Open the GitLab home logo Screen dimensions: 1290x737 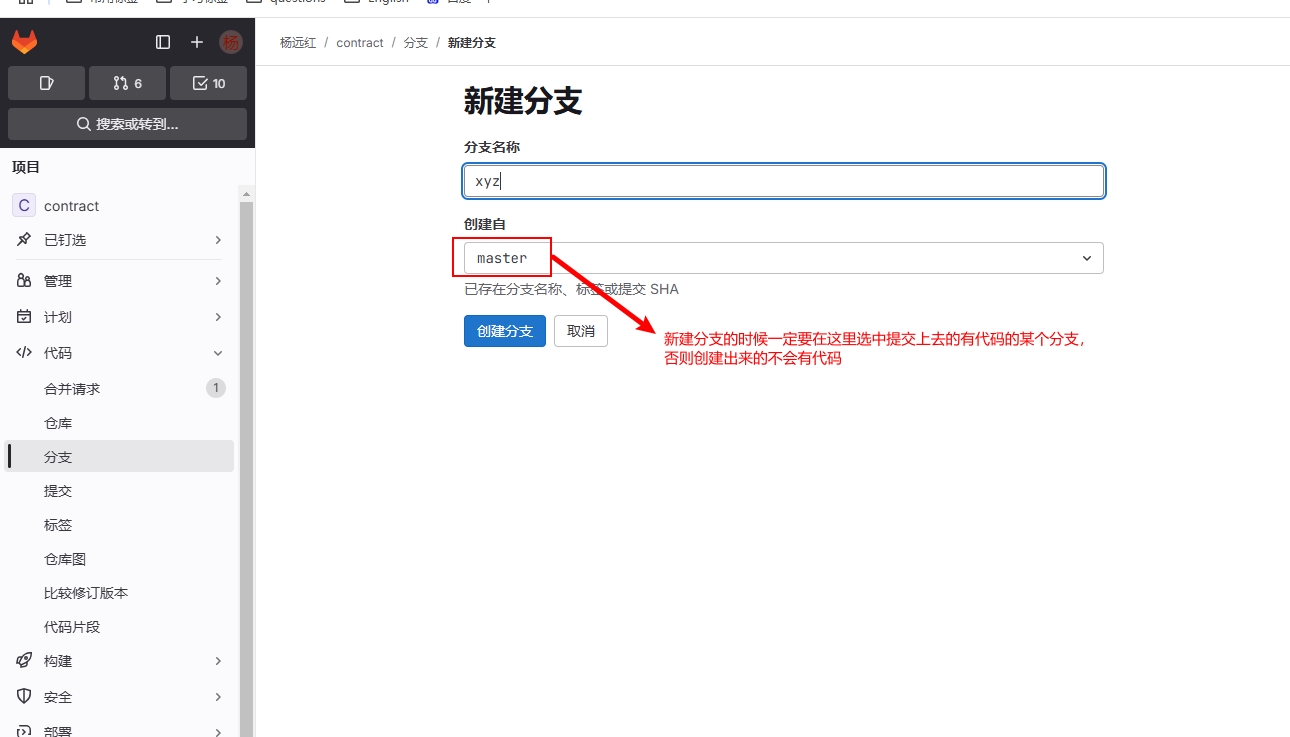pos(24,42)
